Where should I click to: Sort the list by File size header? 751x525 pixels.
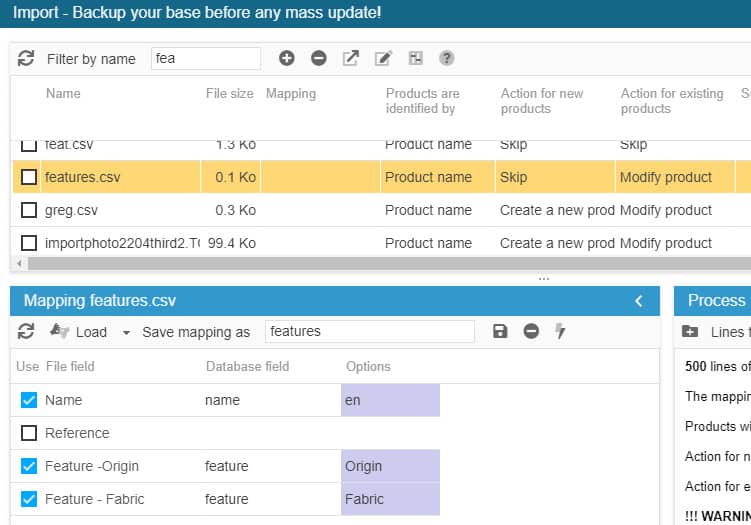point(229,94)
